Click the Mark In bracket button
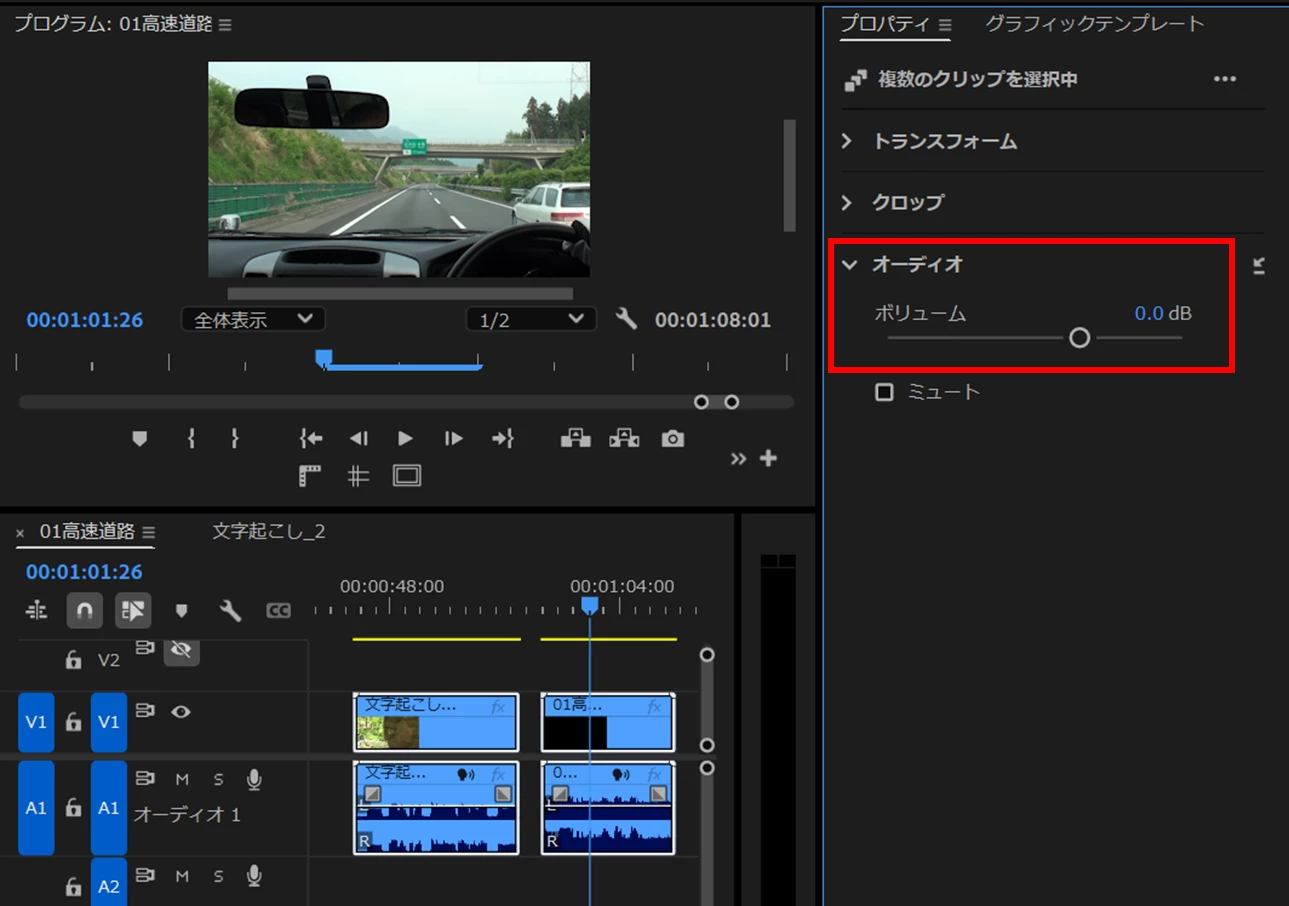1289x906 pixels. click(190, 438)
